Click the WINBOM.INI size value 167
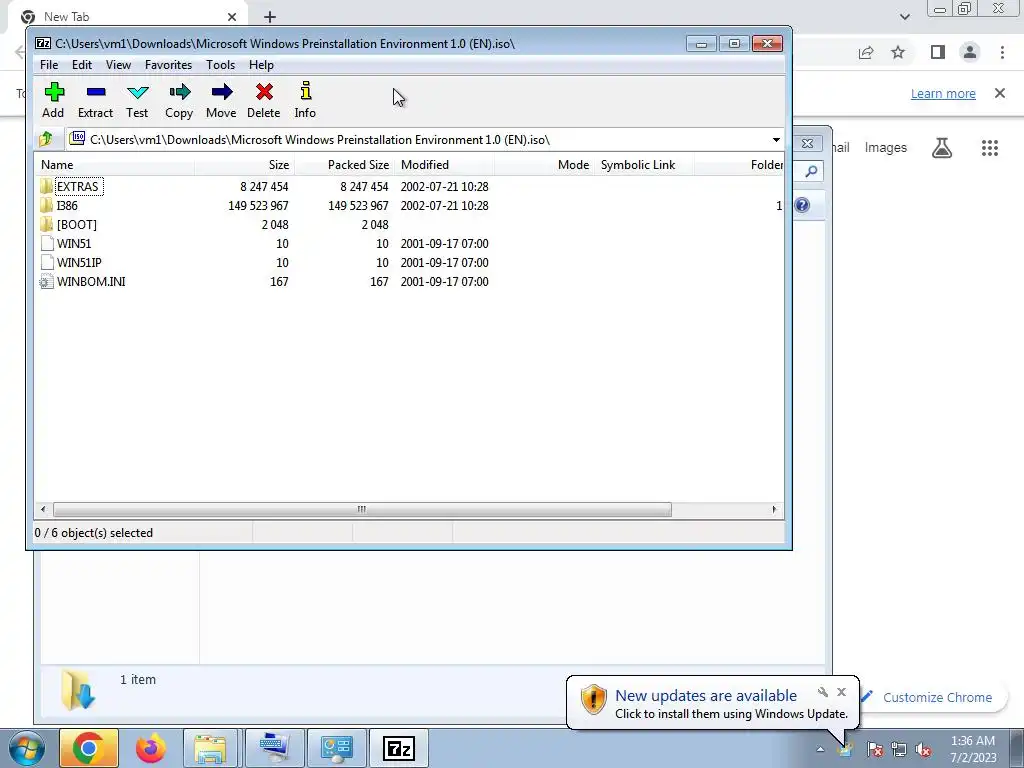Screen dimensions: 1024x768 [x=279, y=281]
